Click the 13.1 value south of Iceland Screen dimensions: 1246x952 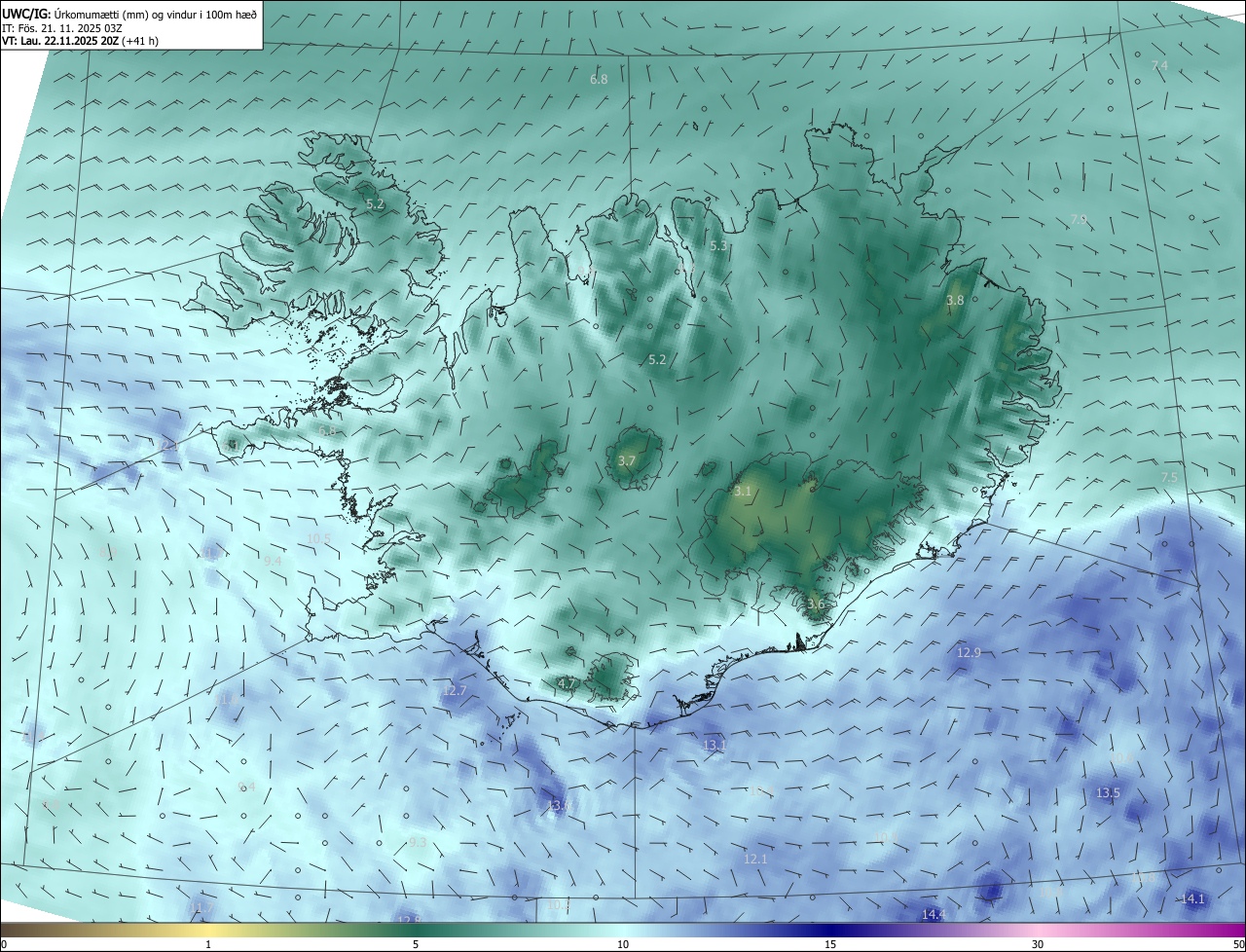[x=715, y=745]
